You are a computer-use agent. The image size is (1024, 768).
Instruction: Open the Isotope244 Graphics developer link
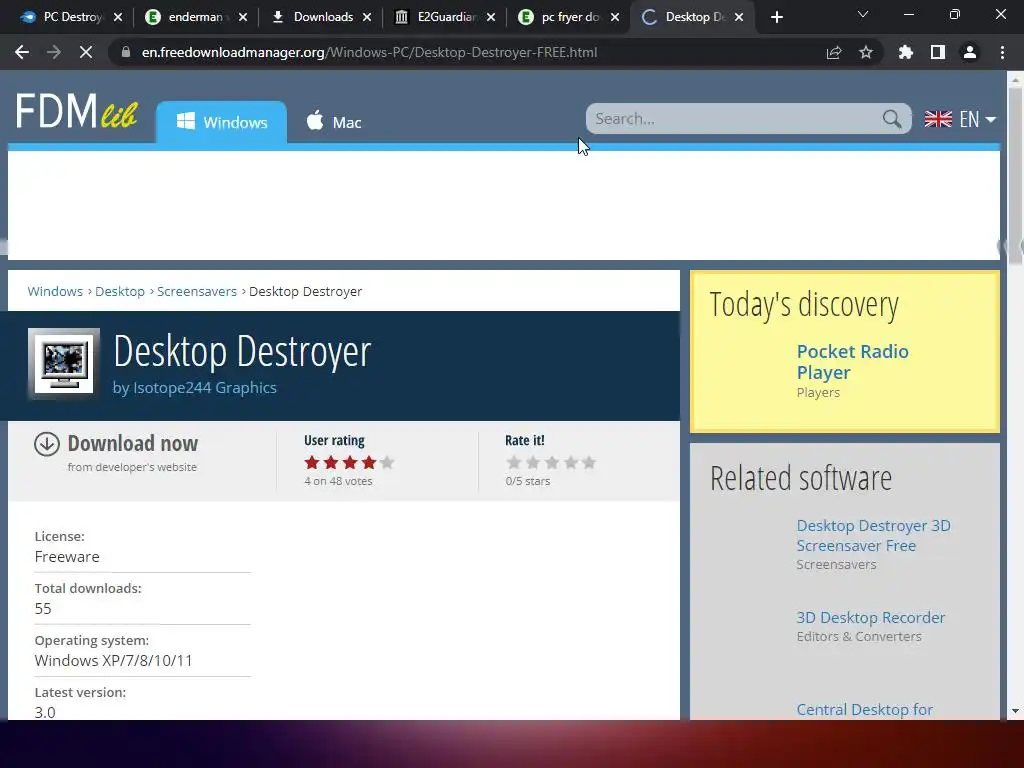click(x=204, y=387)
